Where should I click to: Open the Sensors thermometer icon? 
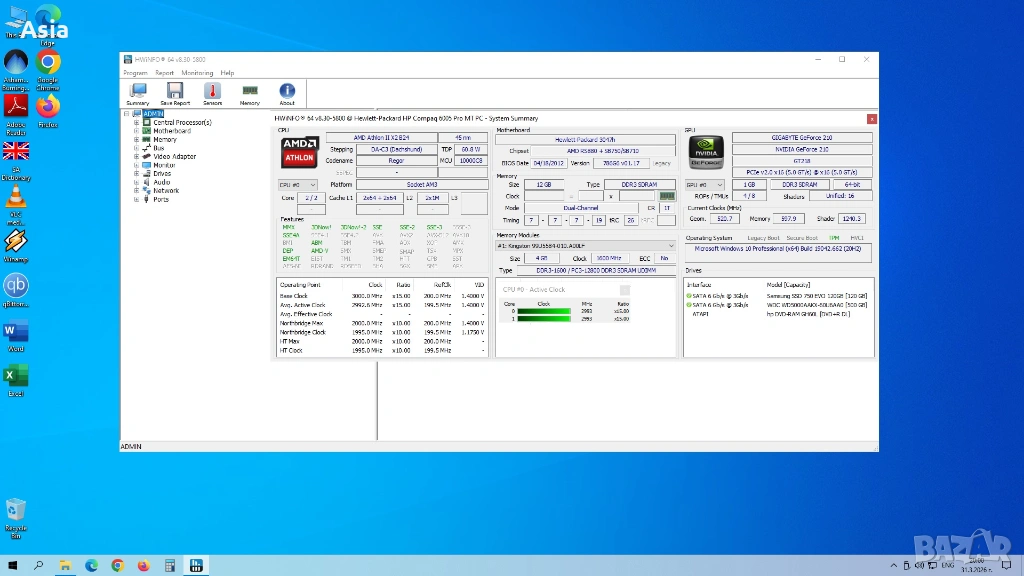tap(212, 93)
